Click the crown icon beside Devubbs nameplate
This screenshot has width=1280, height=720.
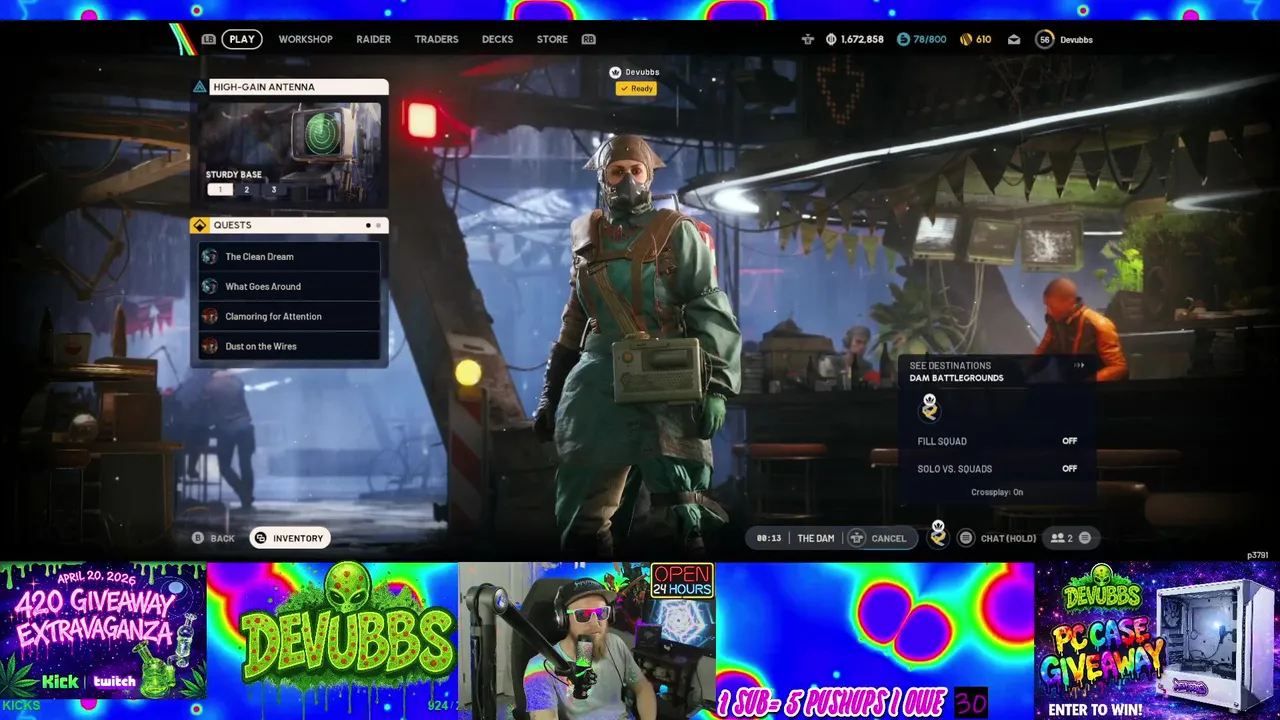point(616,72)
